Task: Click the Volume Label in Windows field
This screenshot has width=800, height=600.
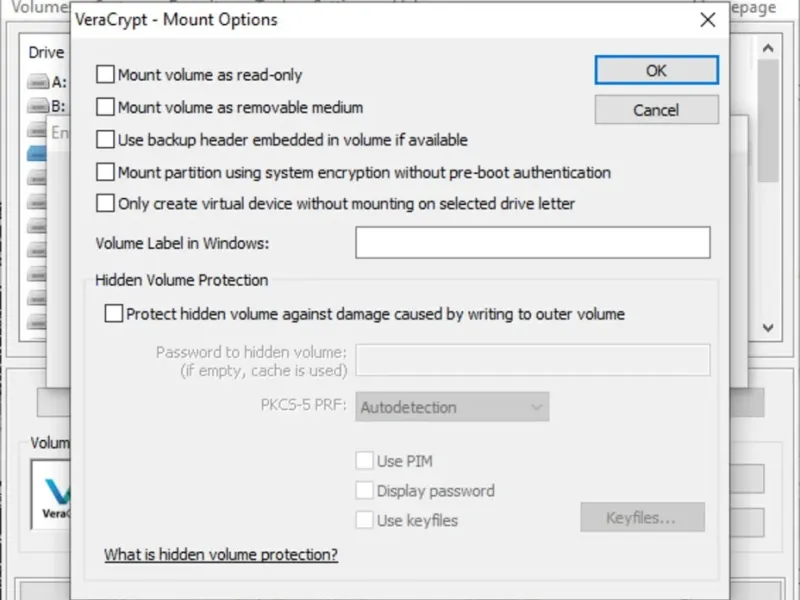Action: click(x=532, y=243)
